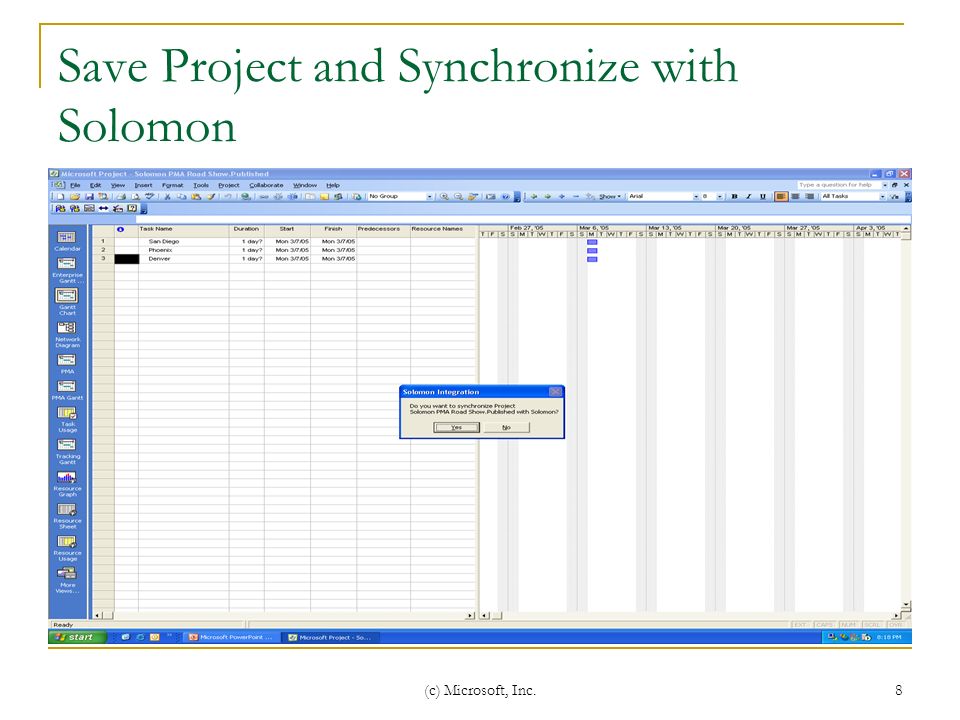Click the Task Name column header
Image resolution: width=960 pixels, height=720 pixels.
[184, 229]
